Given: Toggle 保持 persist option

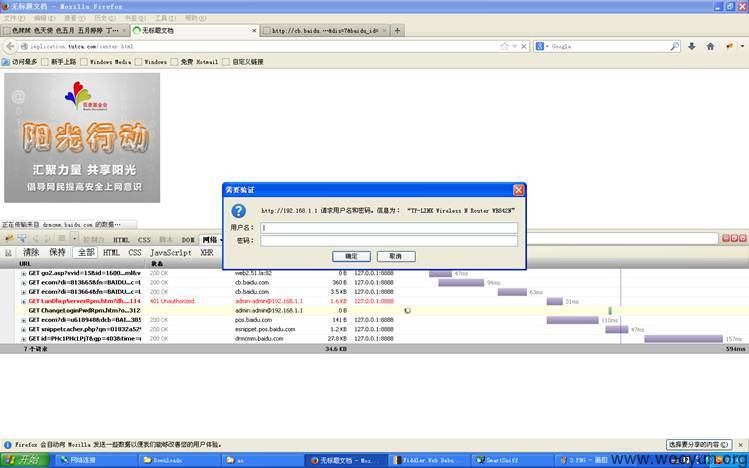Looking at the screenshot, I should tap(57, 253).
